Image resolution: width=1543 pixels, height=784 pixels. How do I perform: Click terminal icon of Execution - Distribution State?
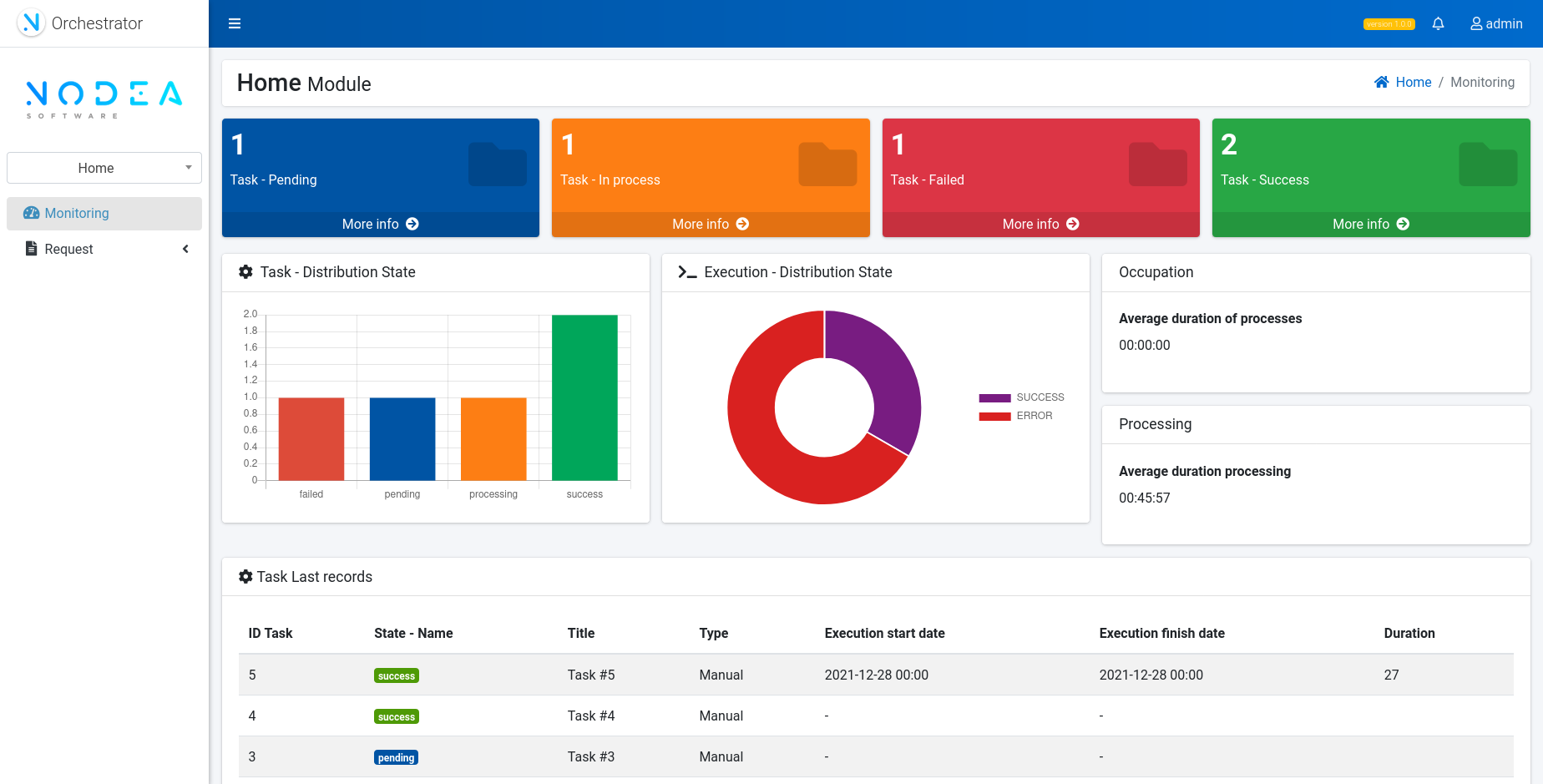click(687, 272)
